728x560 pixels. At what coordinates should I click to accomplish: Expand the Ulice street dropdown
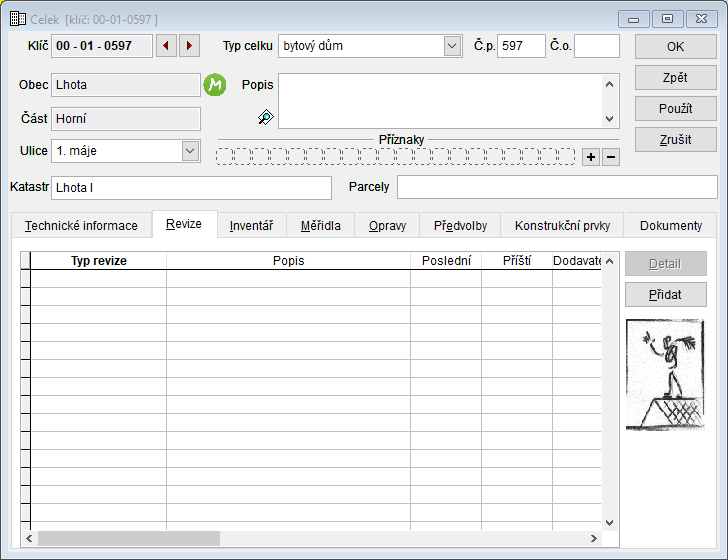[x=190, y=151]
